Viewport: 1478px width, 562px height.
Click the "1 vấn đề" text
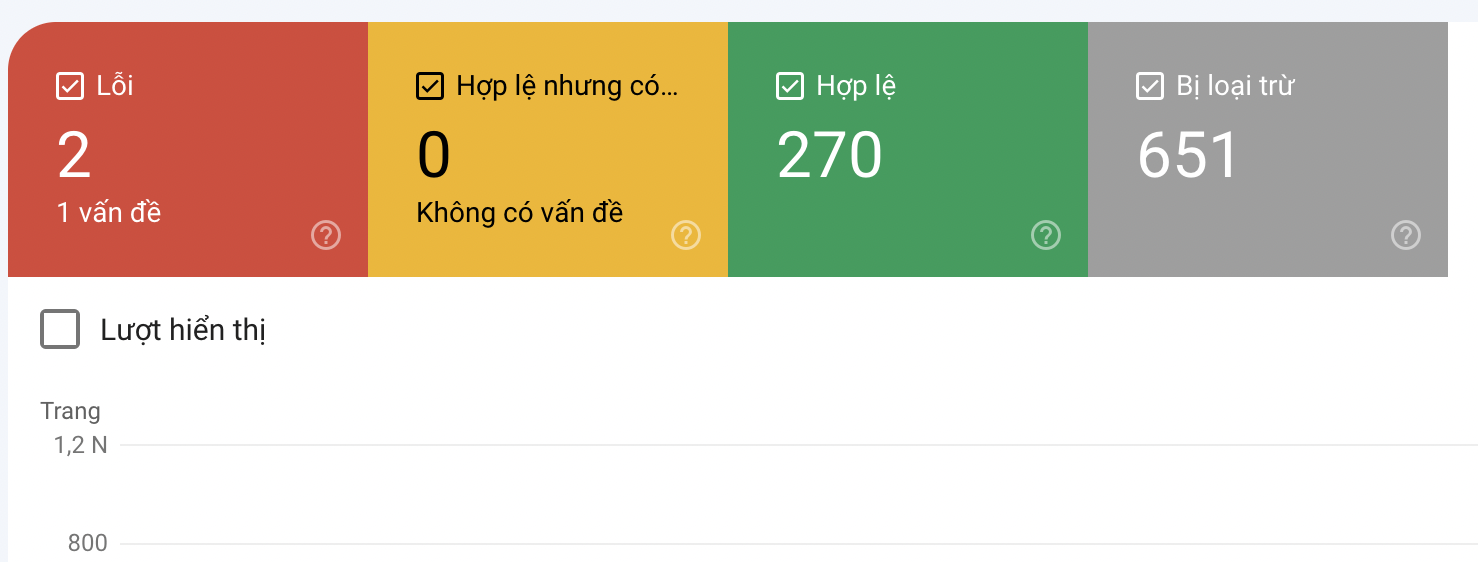[x=109, y=212]
